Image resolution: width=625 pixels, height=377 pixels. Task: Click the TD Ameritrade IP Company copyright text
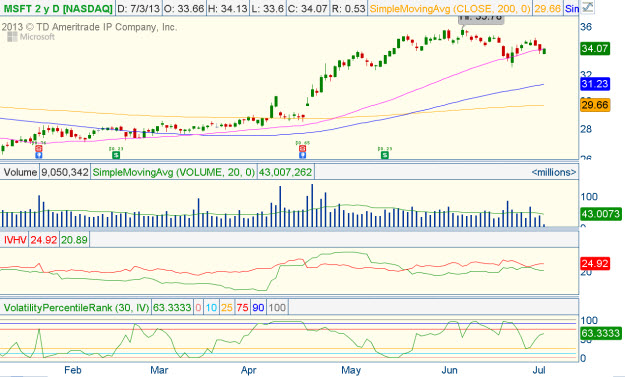click(x=89, y=27)
